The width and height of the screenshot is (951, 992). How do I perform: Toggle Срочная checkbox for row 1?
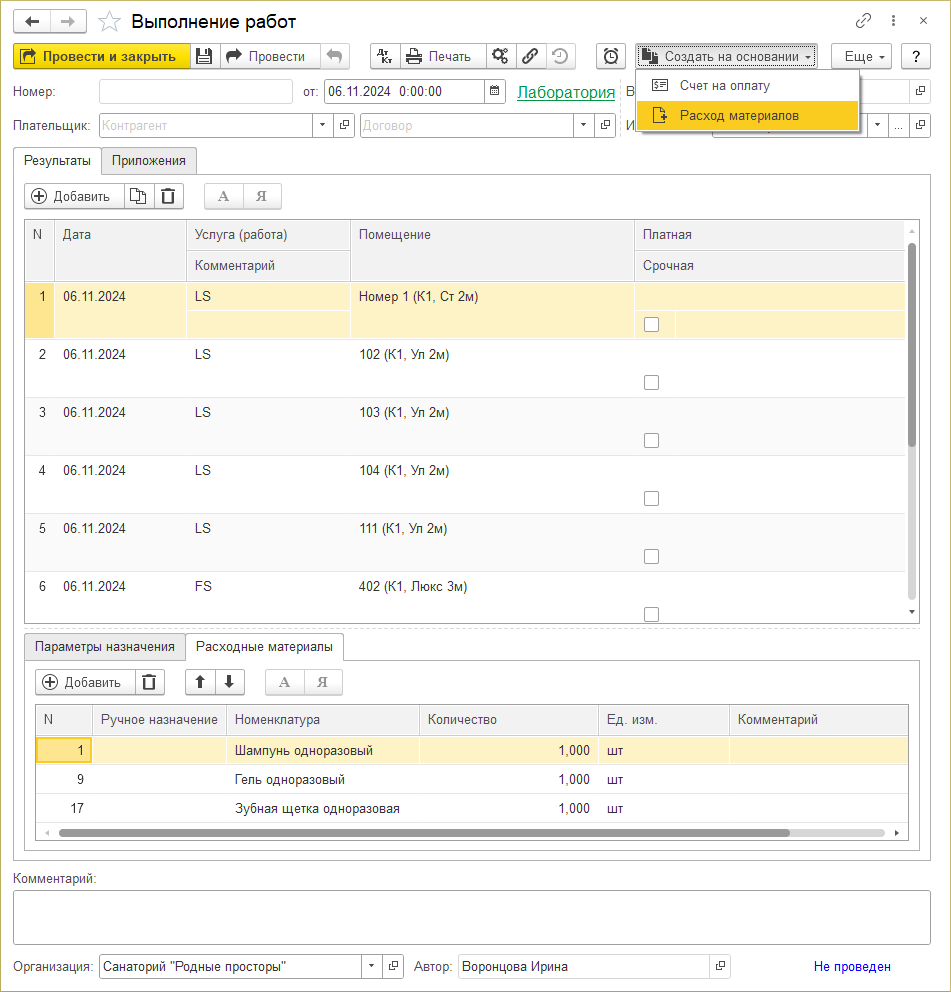click(x=652, y=324)
